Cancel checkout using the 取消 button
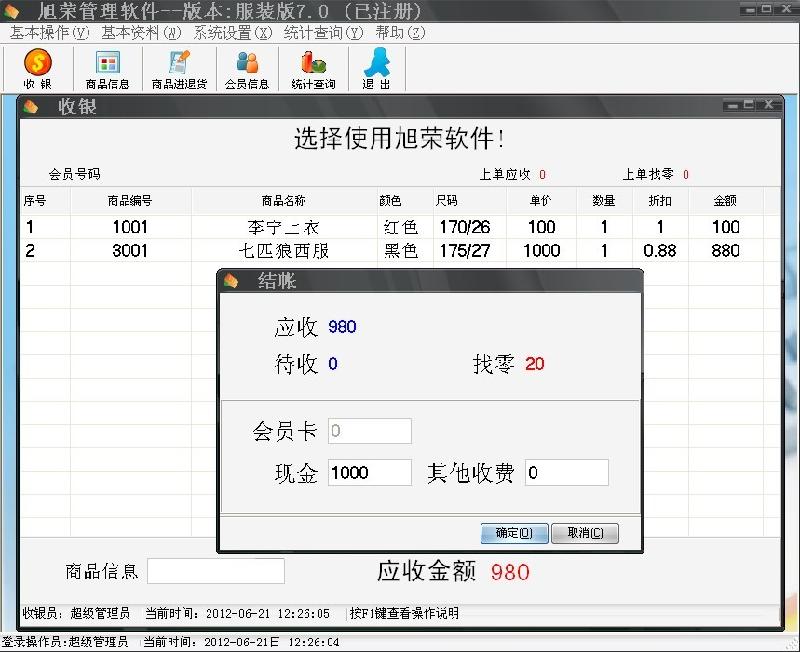The image size is (800, 652). (x=585, y=533)
